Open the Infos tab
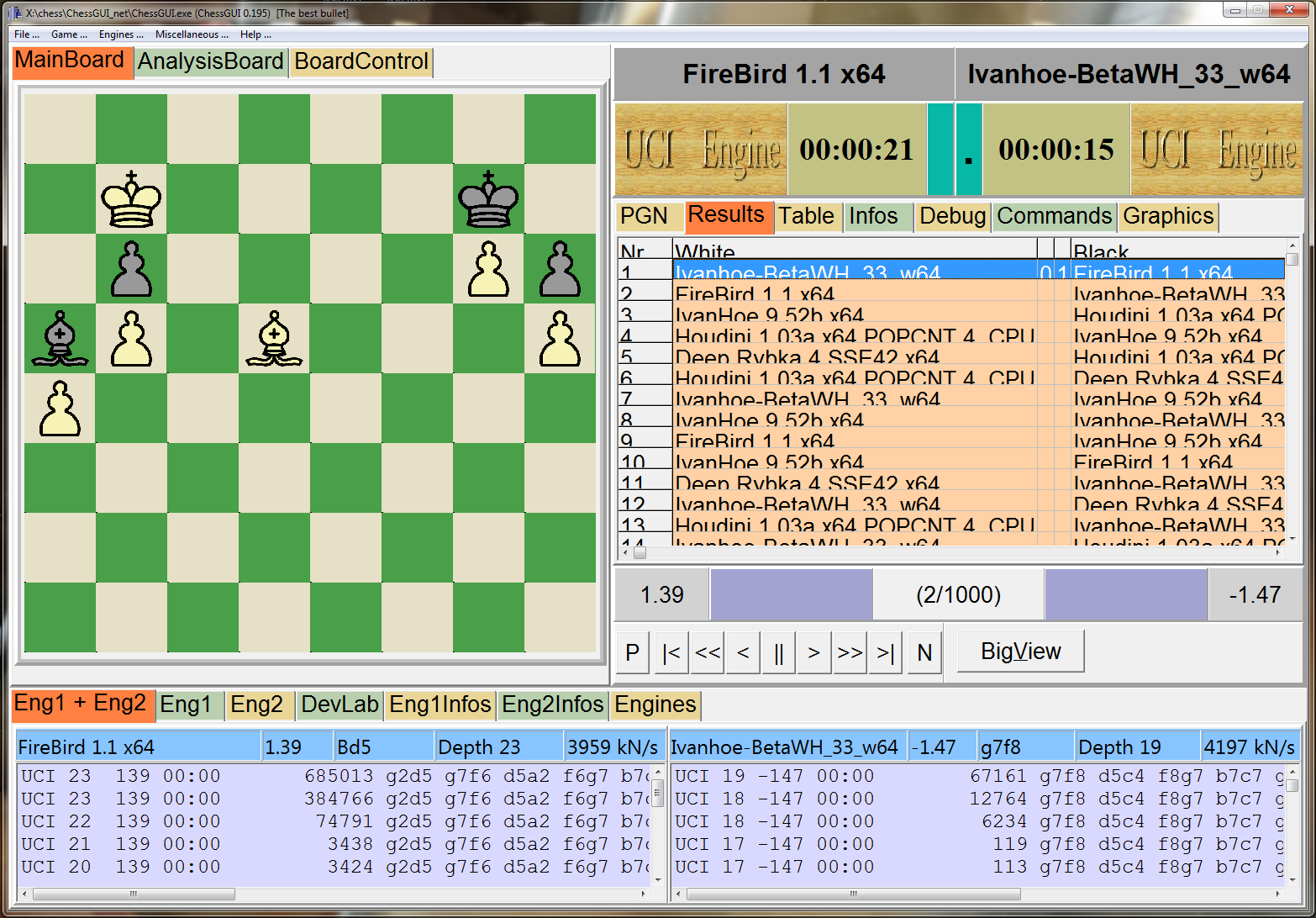 tap(877, 217)
